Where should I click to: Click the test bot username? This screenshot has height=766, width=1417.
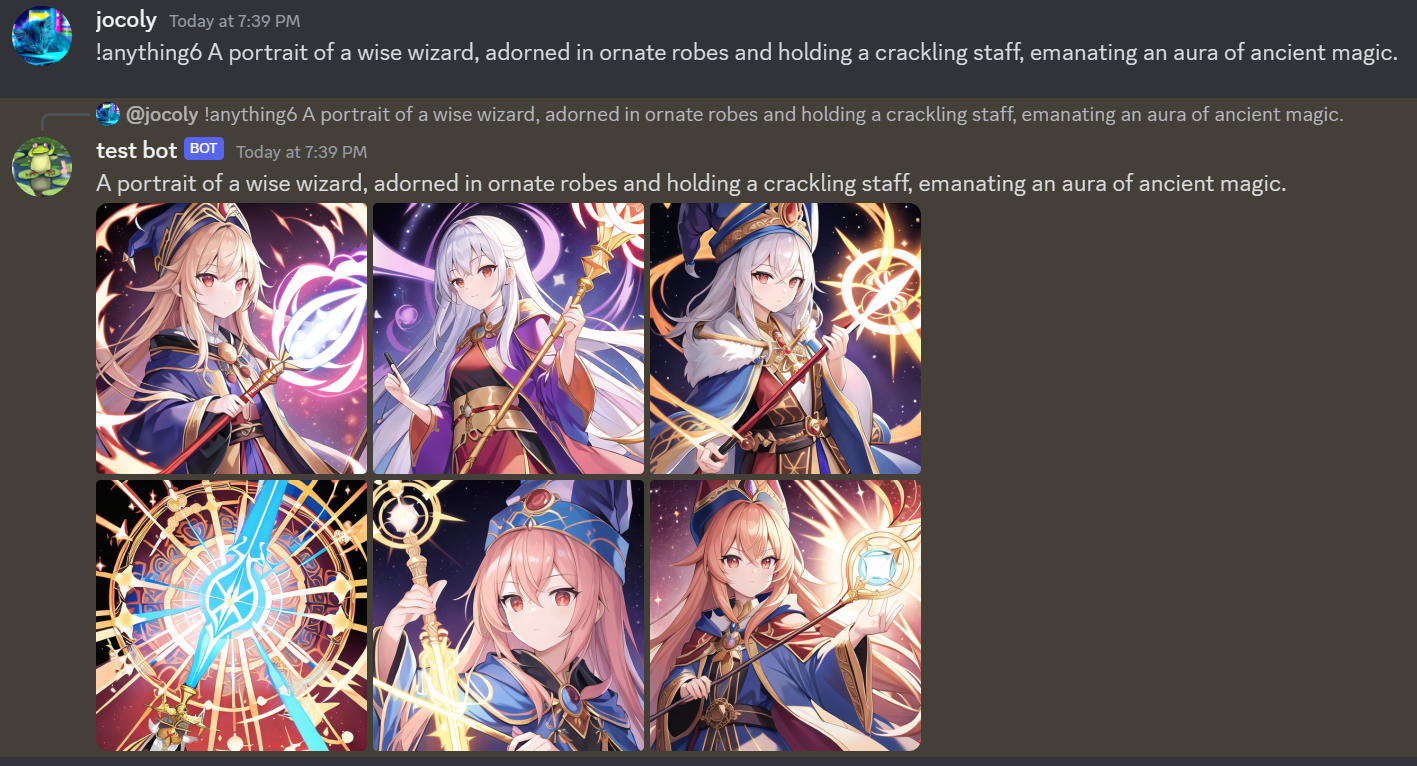(136, 150)
